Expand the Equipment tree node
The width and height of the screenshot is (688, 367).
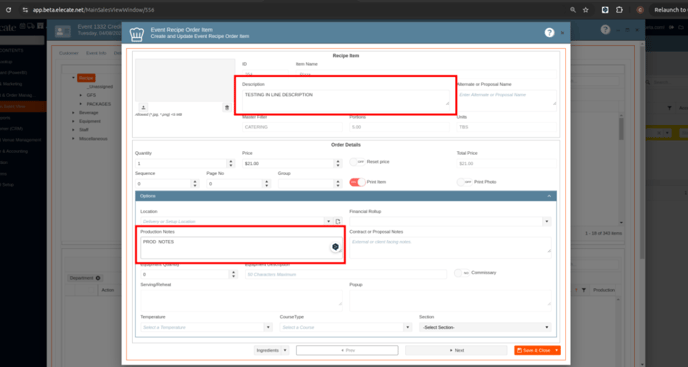[73, 121]
